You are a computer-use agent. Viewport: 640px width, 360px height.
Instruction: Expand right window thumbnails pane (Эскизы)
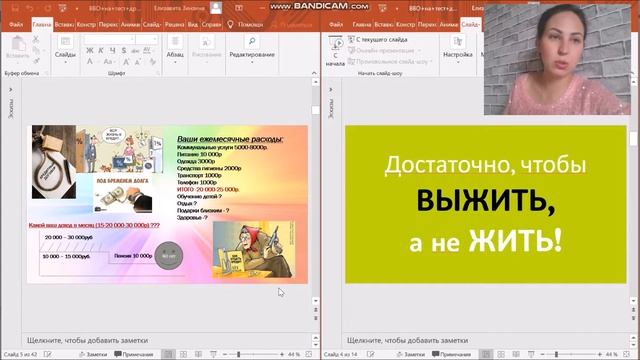point(331,89)
